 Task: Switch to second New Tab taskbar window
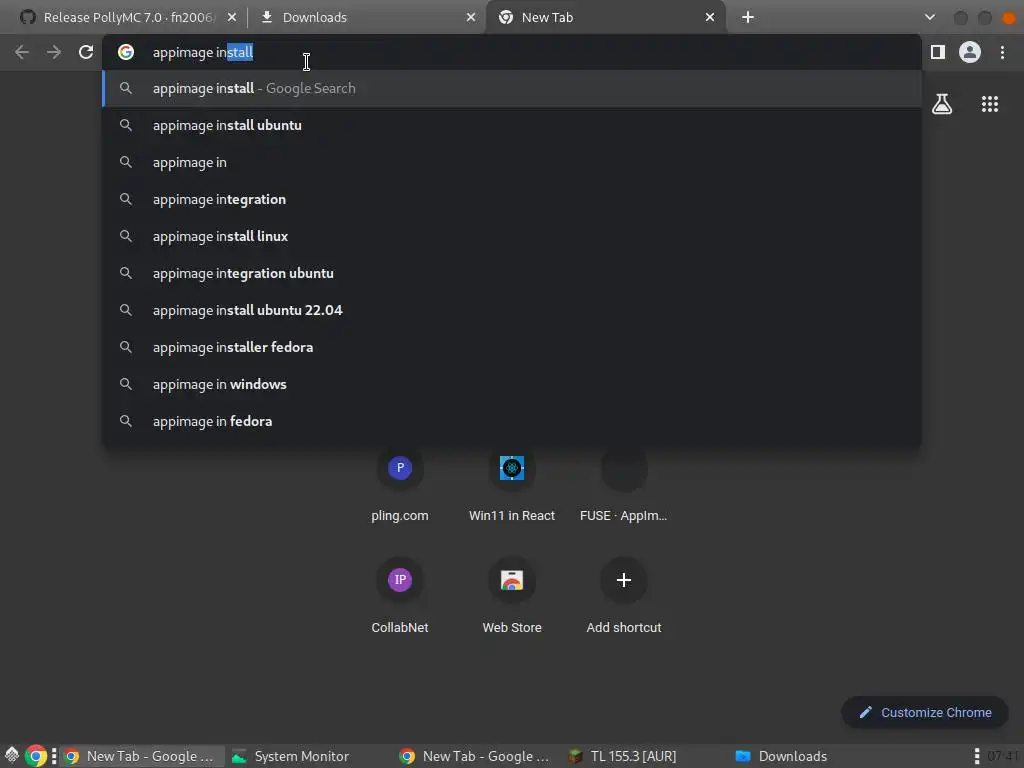[x=475, y=756]
